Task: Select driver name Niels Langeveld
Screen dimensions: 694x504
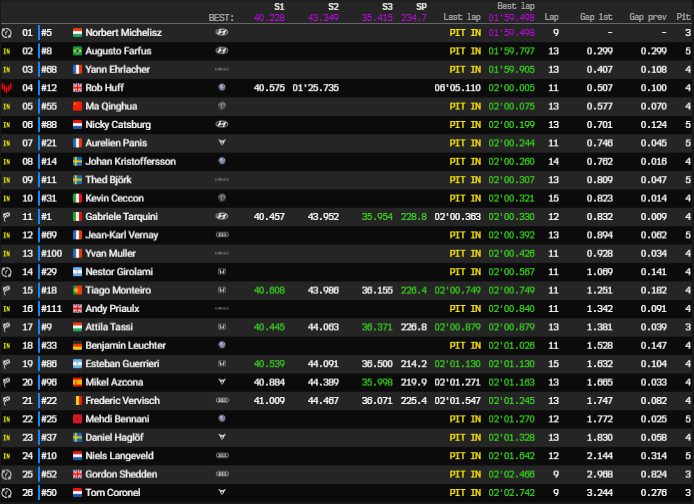Action: click(x=120, y=456)
